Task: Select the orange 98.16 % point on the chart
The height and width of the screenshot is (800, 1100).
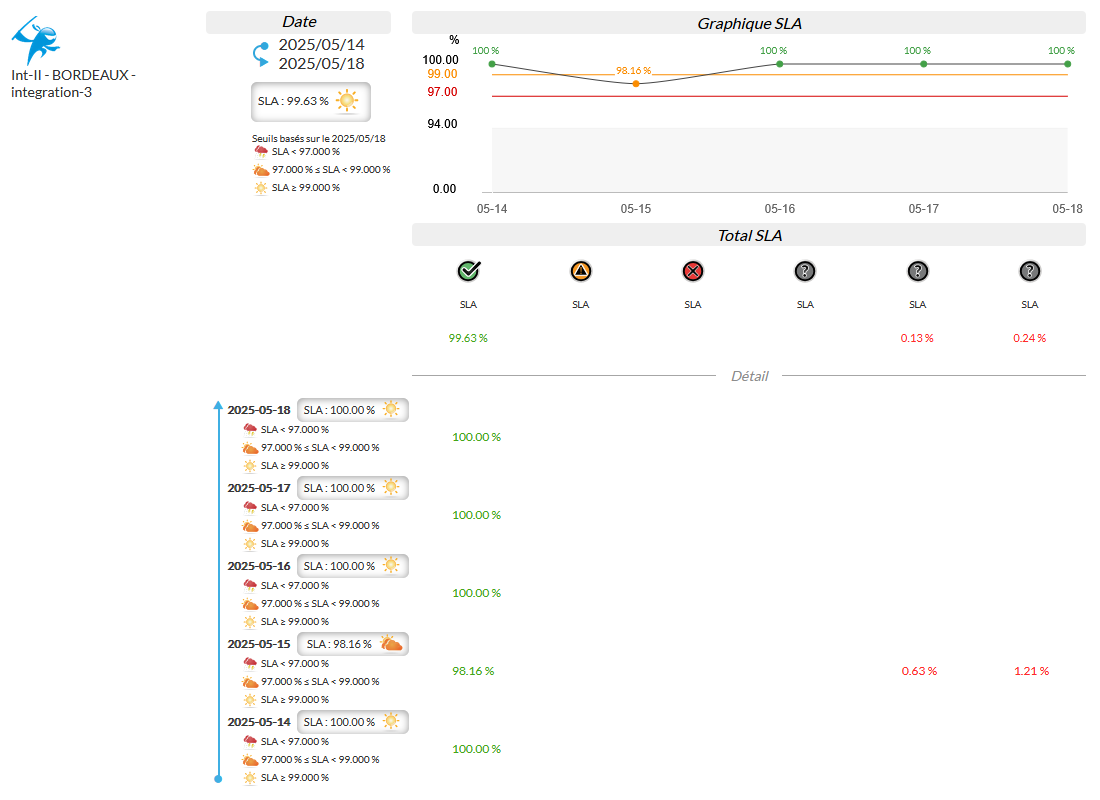Action: 636,83
